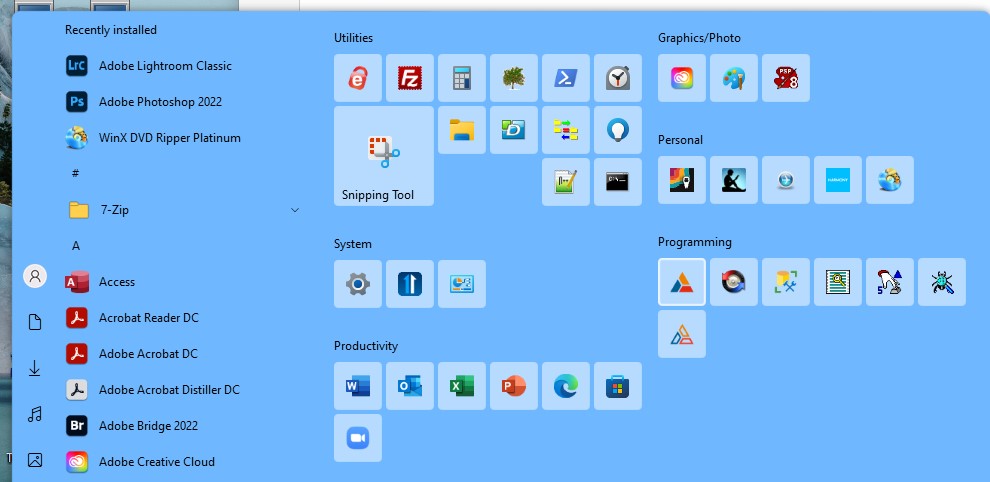990x482 pixels.
Task: Open the clock tile in Utilities
Action: coord(617,78)
